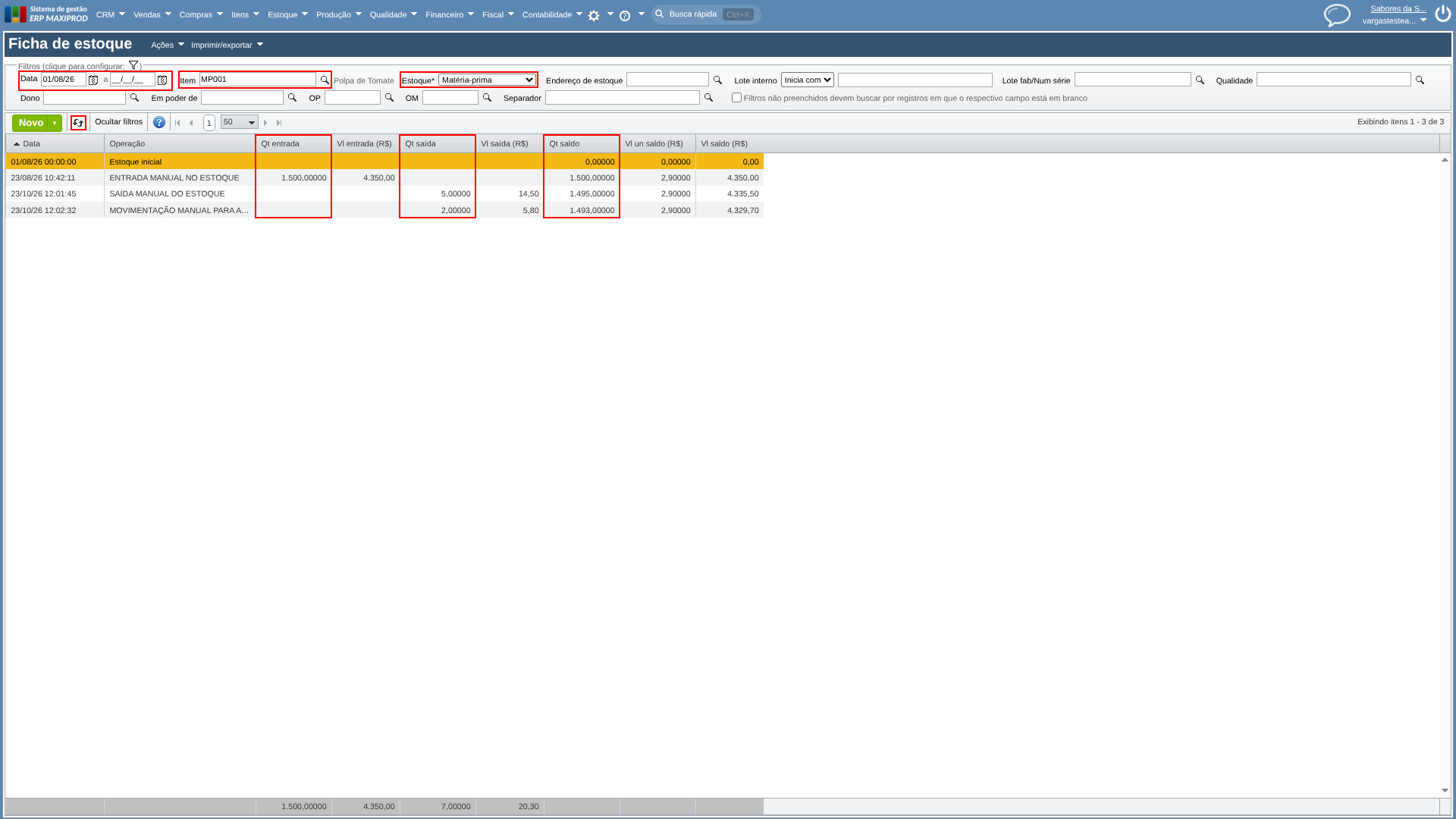Jump to the last results page
This screenshot has height=819, width=1456.
coord(279,123)
